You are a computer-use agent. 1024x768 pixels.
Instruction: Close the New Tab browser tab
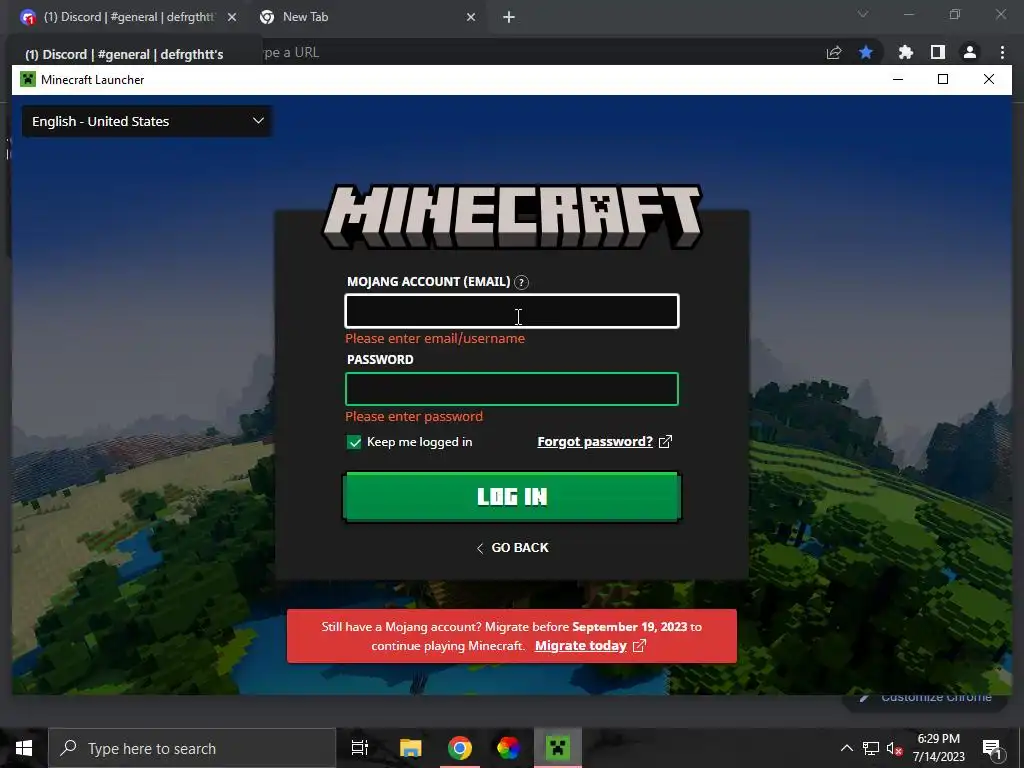471,18
